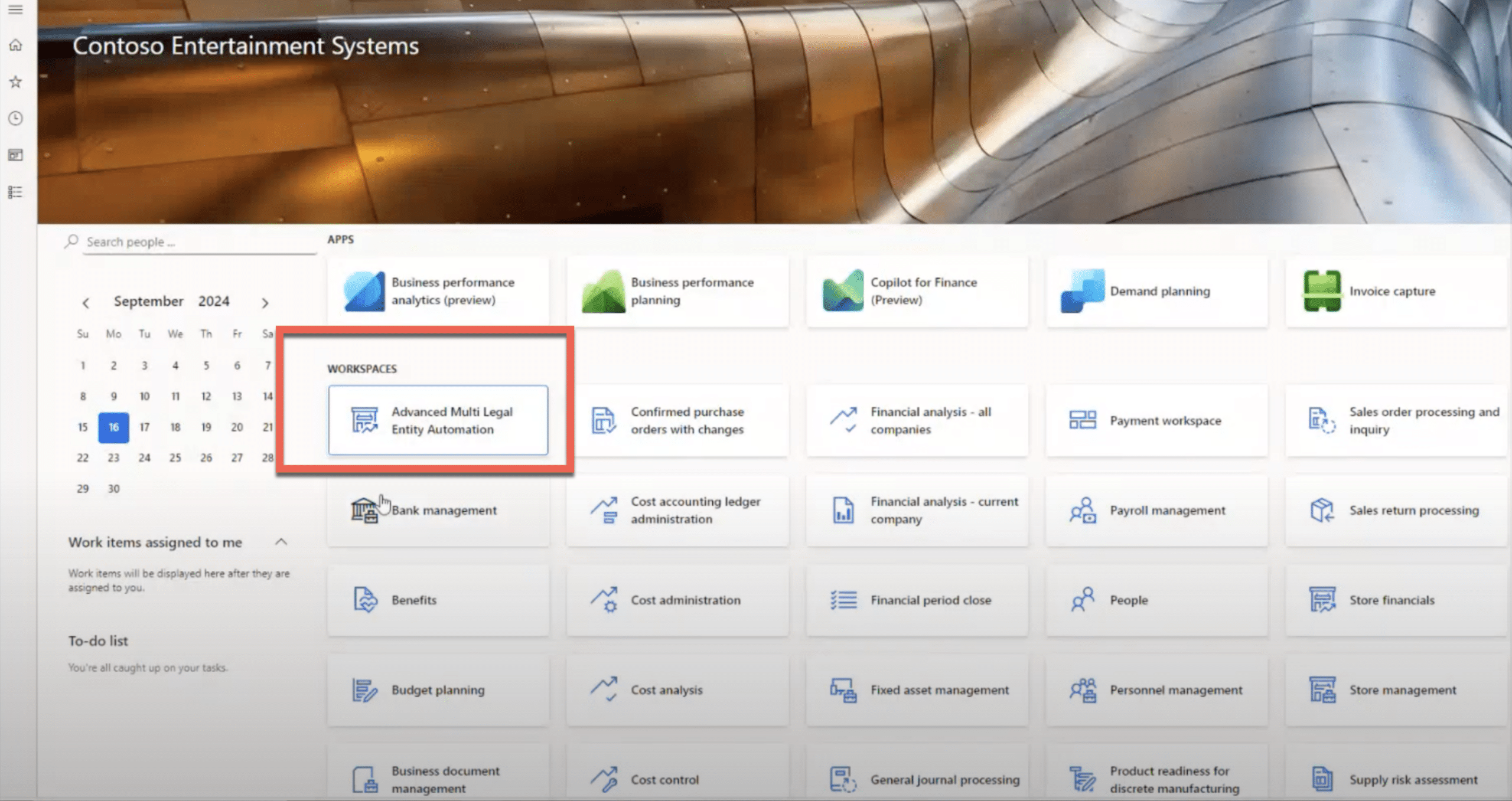1512x801 pixels.
Task: Open Business performance planning app
Action: (x=677, y=291)
